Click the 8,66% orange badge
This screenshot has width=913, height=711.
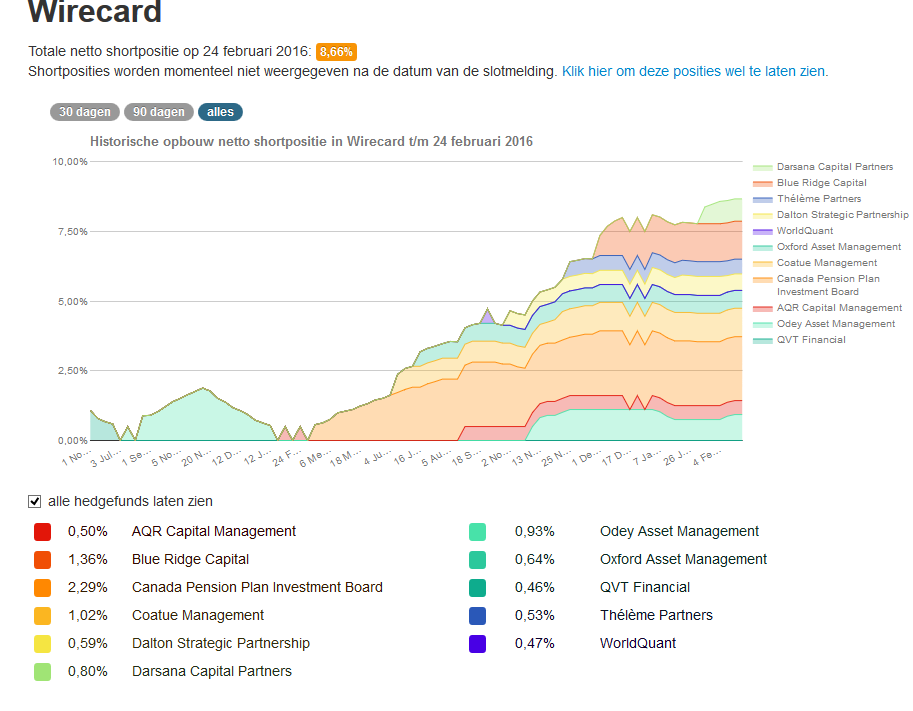coord(336,52)
